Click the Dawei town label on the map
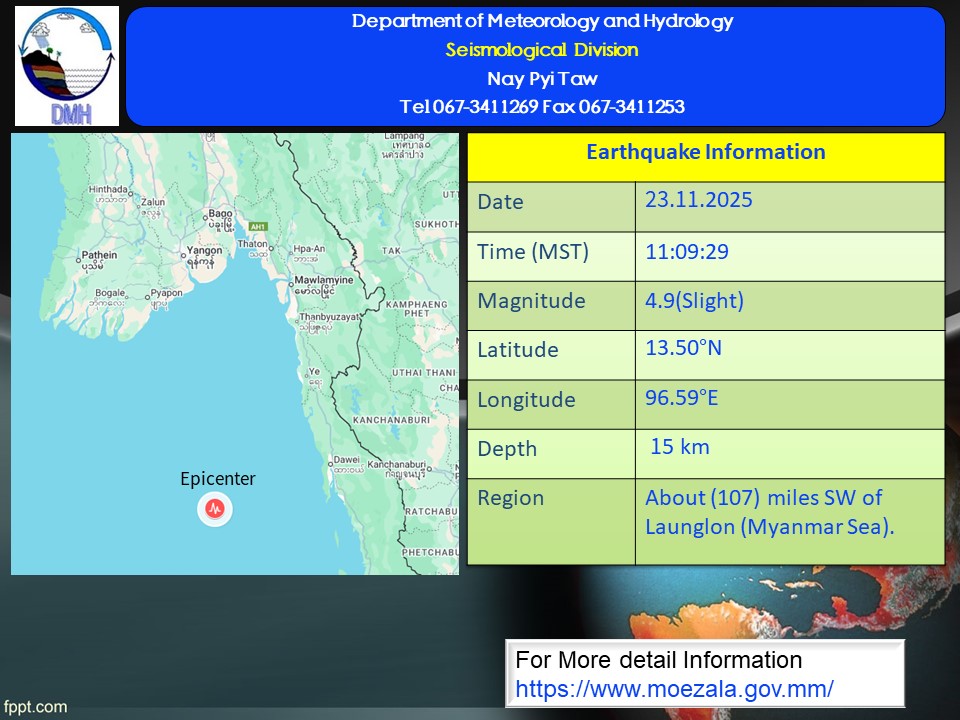960x720 pixels. 349,461
